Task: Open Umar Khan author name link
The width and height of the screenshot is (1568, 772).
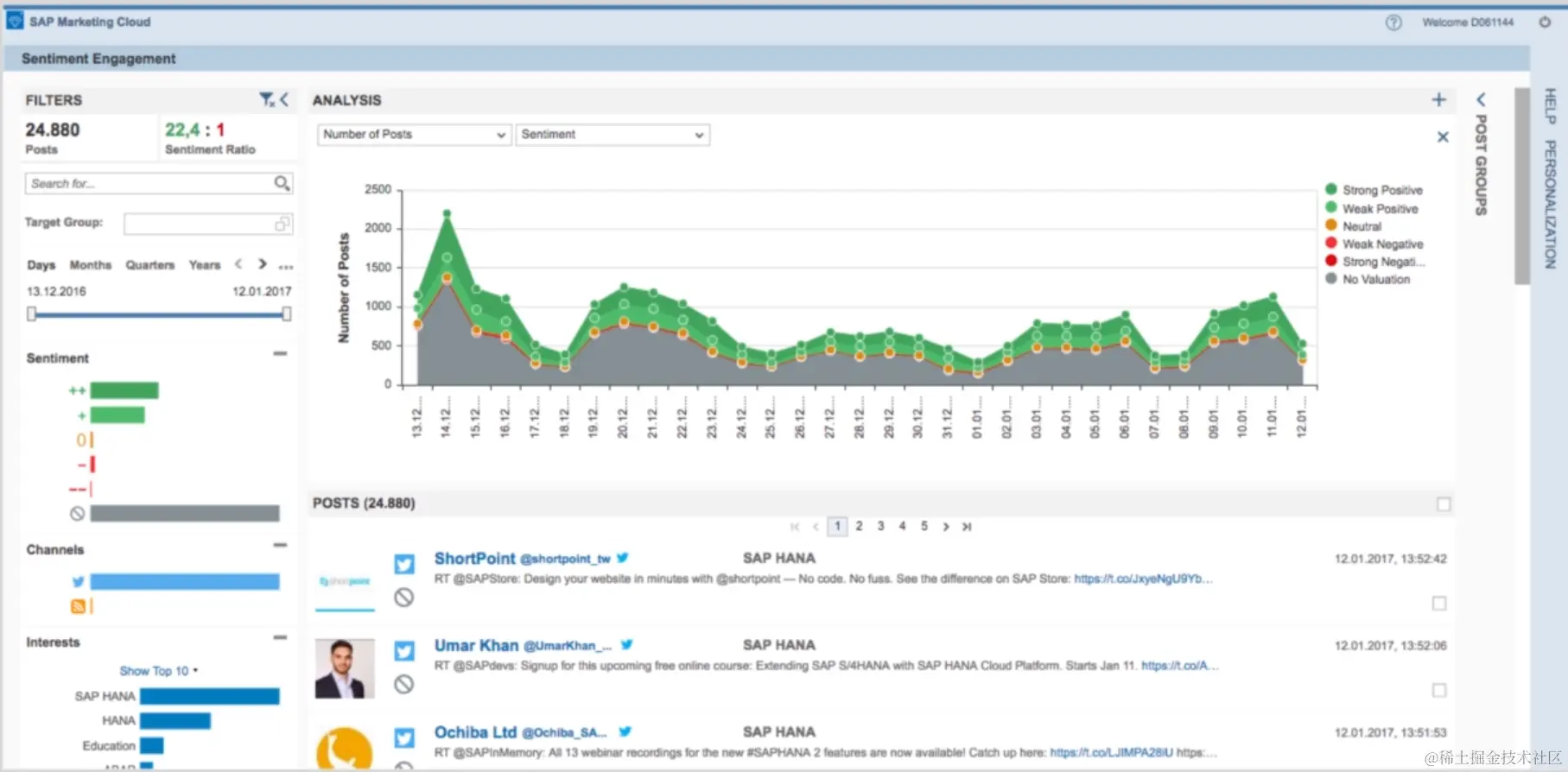Action: coord(476,645)
